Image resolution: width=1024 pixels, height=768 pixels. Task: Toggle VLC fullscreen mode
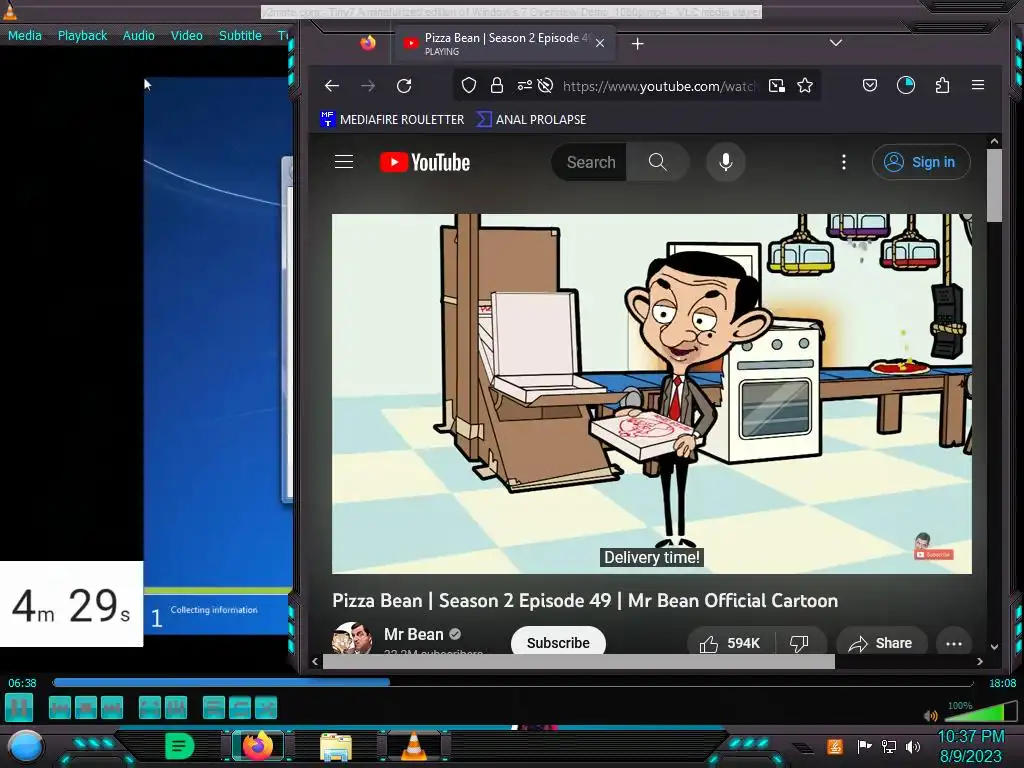tap(150, 708)
